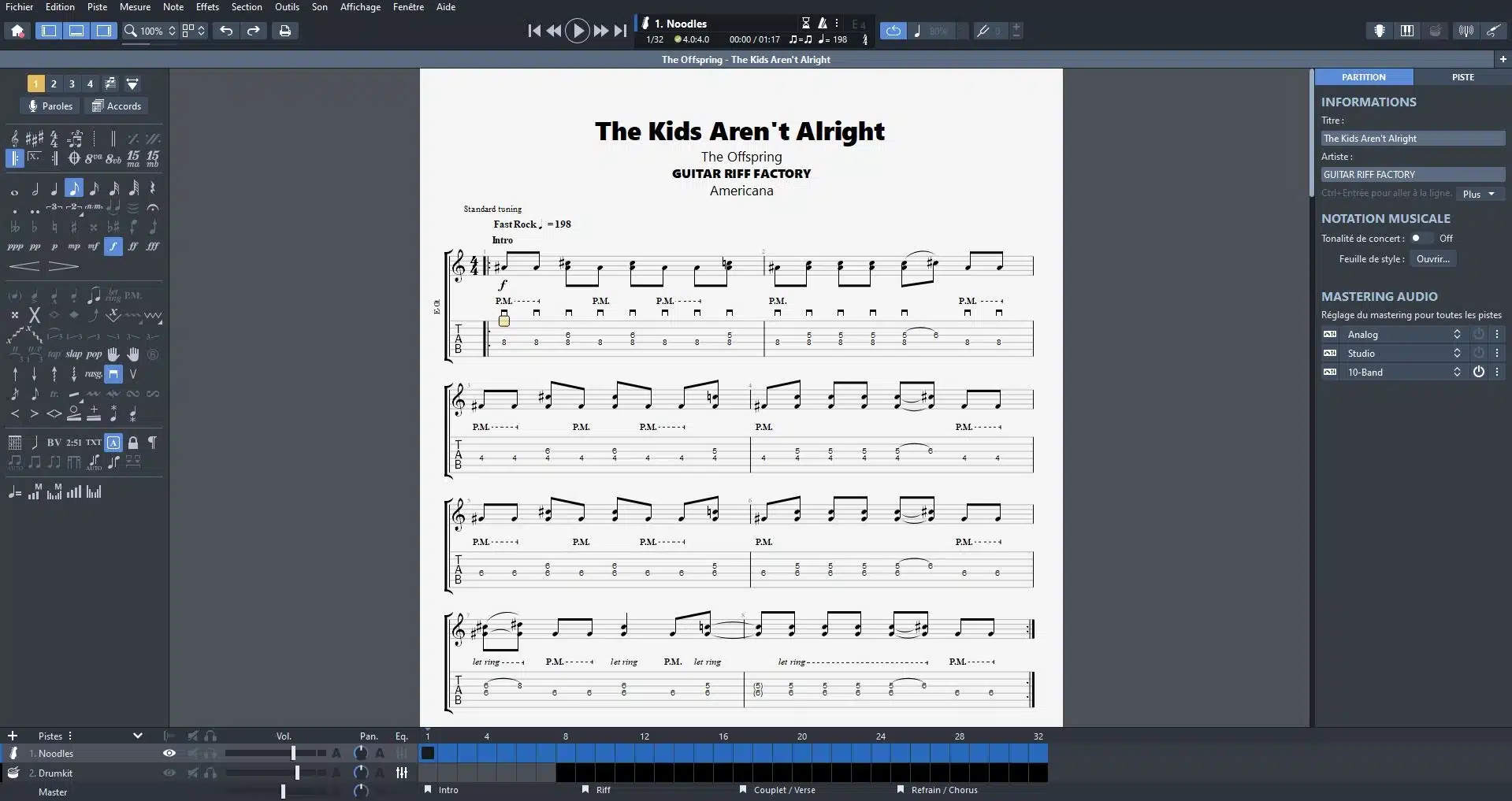Open the line-in guitar cable icon

1493,31
